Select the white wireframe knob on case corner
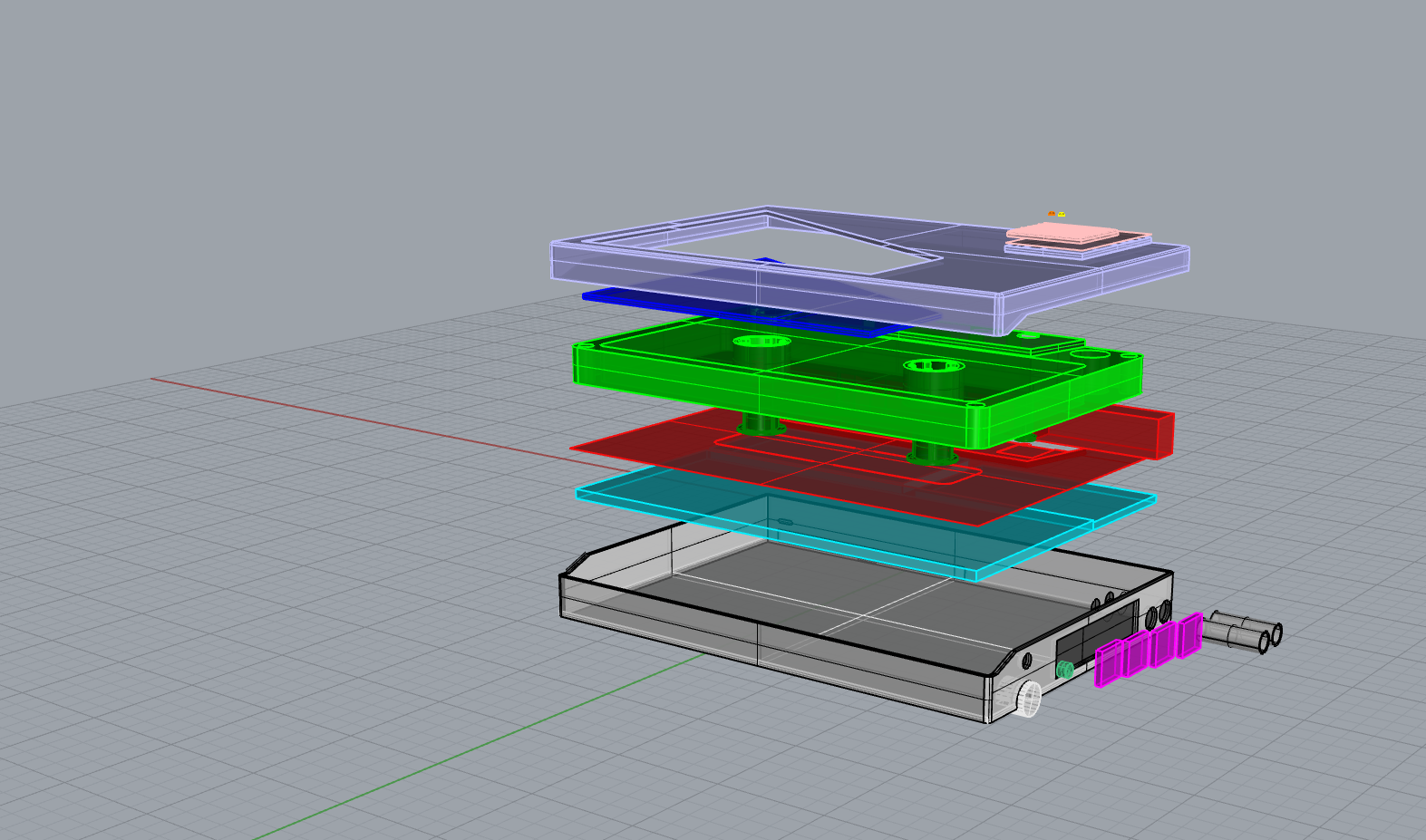 point(1028,699)
